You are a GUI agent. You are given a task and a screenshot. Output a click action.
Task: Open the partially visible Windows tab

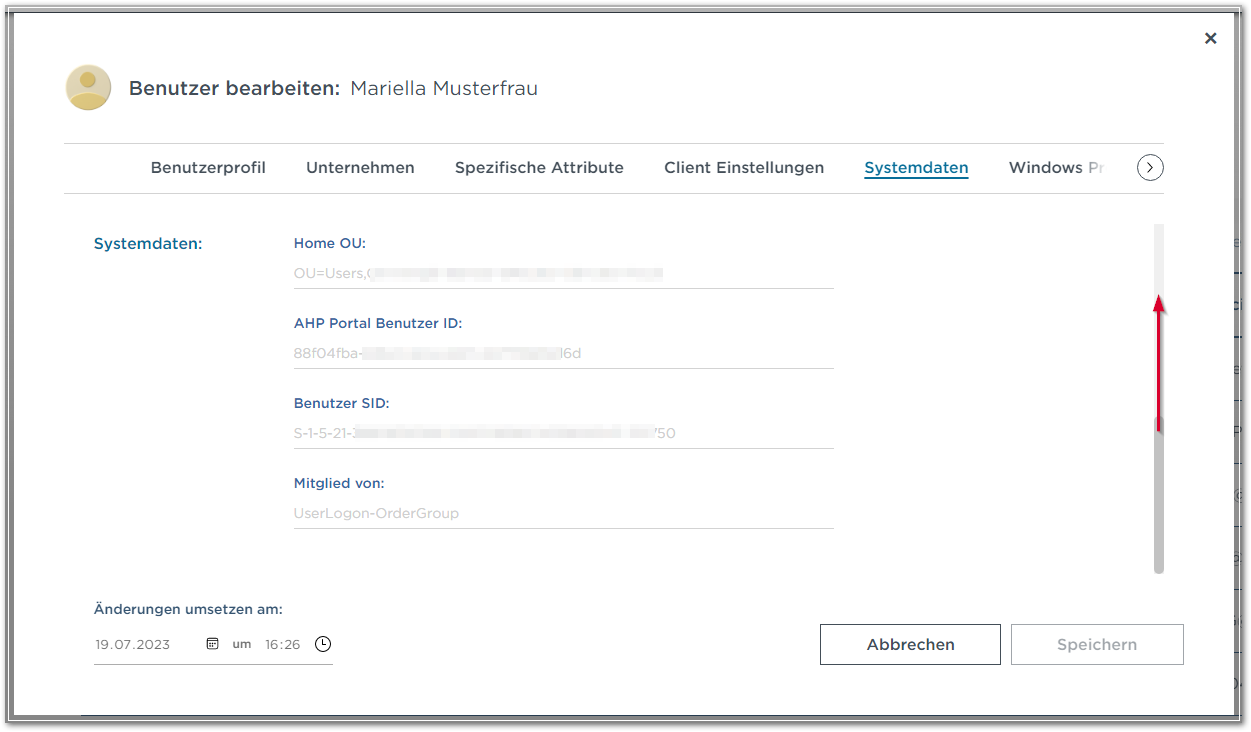(x=1055, y=168)
